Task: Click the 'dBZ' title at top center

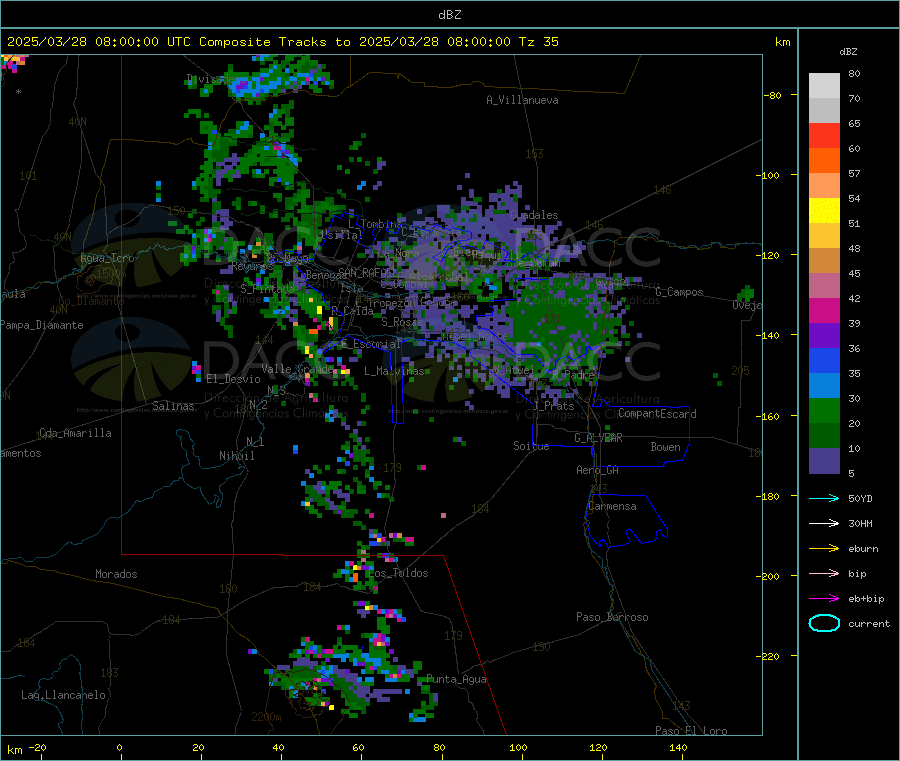Action: pyautogui.click(x=449, y=15)
